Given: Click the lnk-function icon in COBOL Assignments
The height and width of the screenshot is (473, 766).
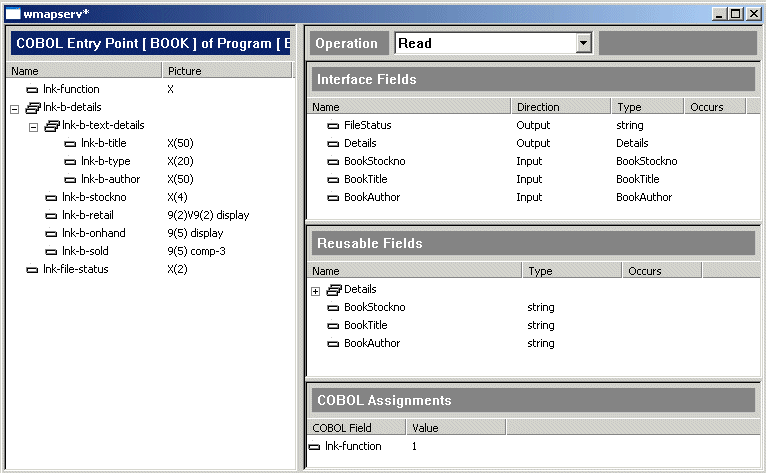Looking at the screenshot, I should (314, 447).
